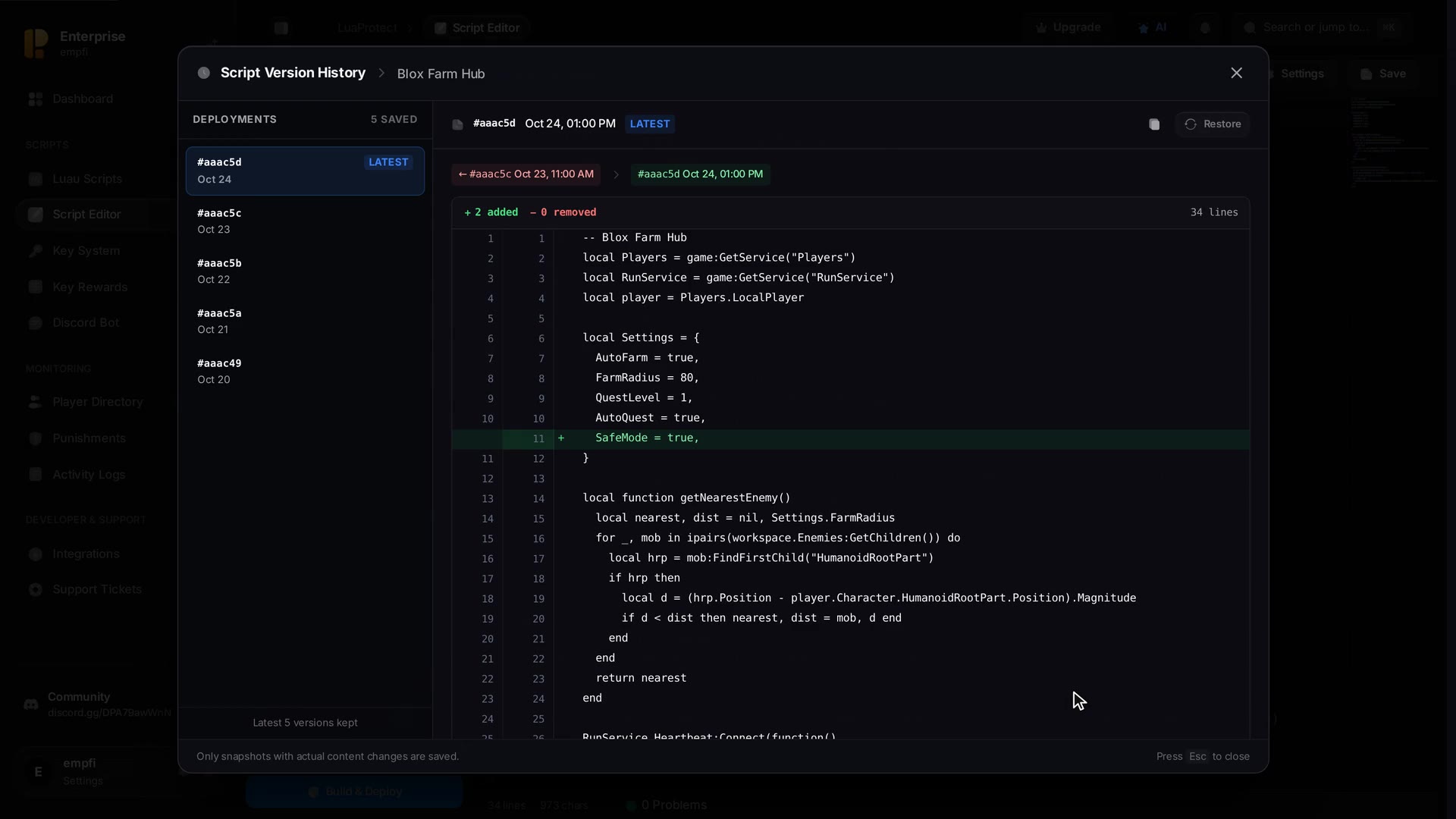This screenshot has height=819, width=1456.
Task: Click the '– 0 removed' diff summary
Action: (563, 212)
